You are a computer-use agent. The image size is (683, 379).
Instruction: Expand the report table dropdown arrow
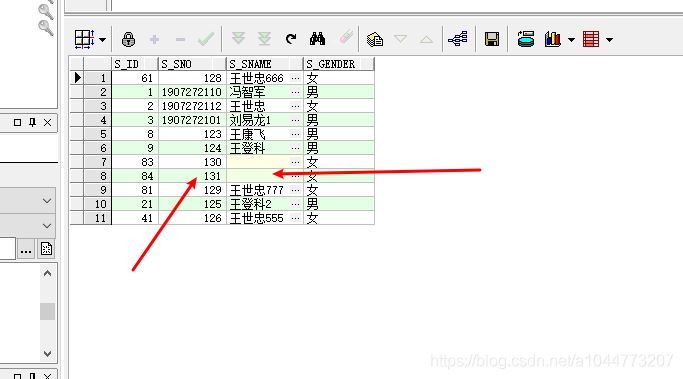coord(609,40)
